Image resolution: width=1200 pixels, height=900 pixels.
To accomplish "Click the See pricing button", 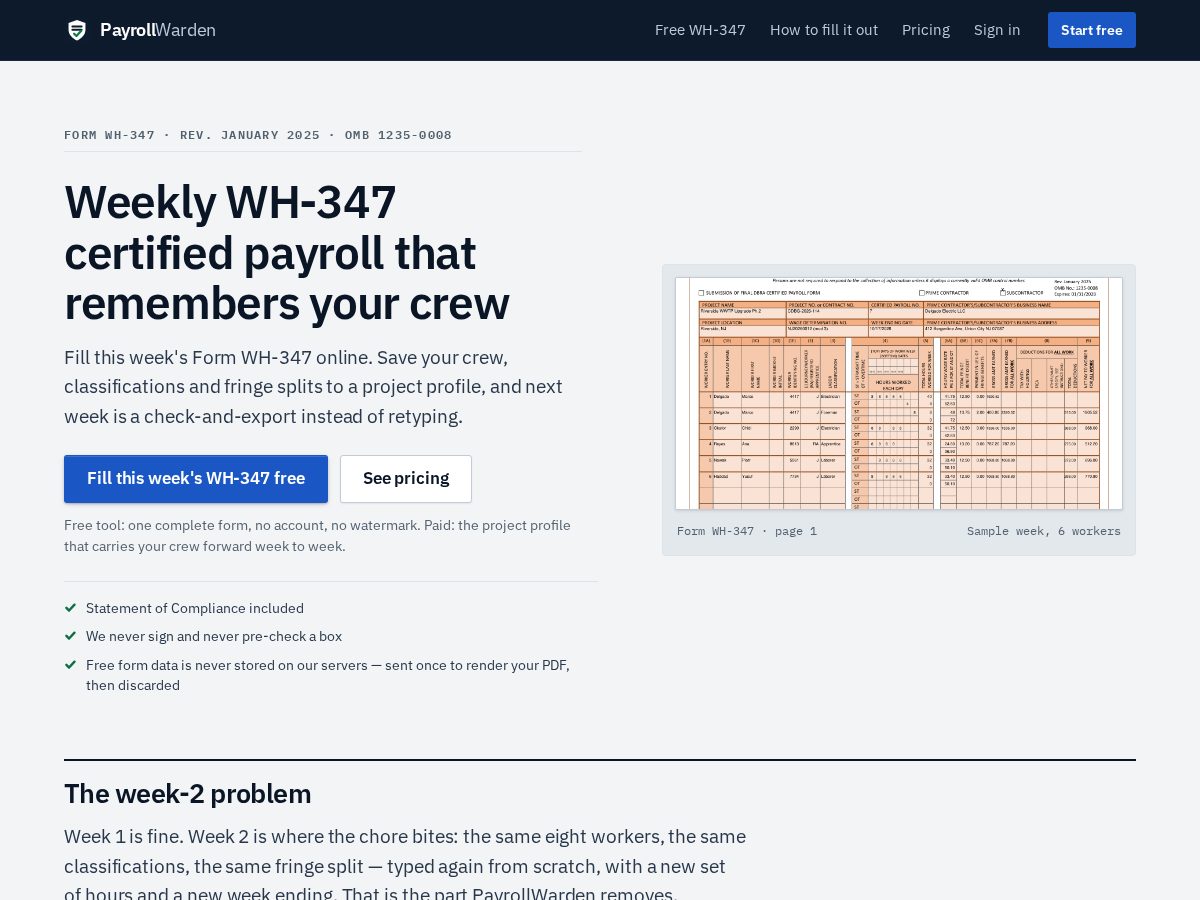I will click(x=406, y=479).
